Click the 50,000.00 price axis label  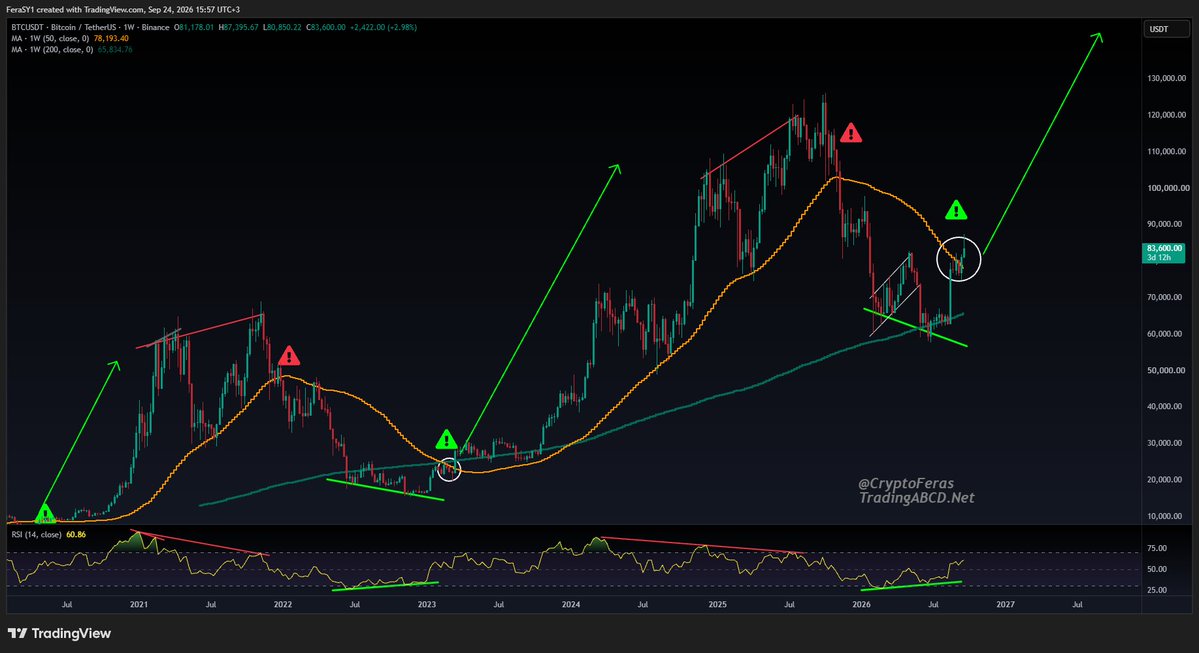tap(1167, 370)
